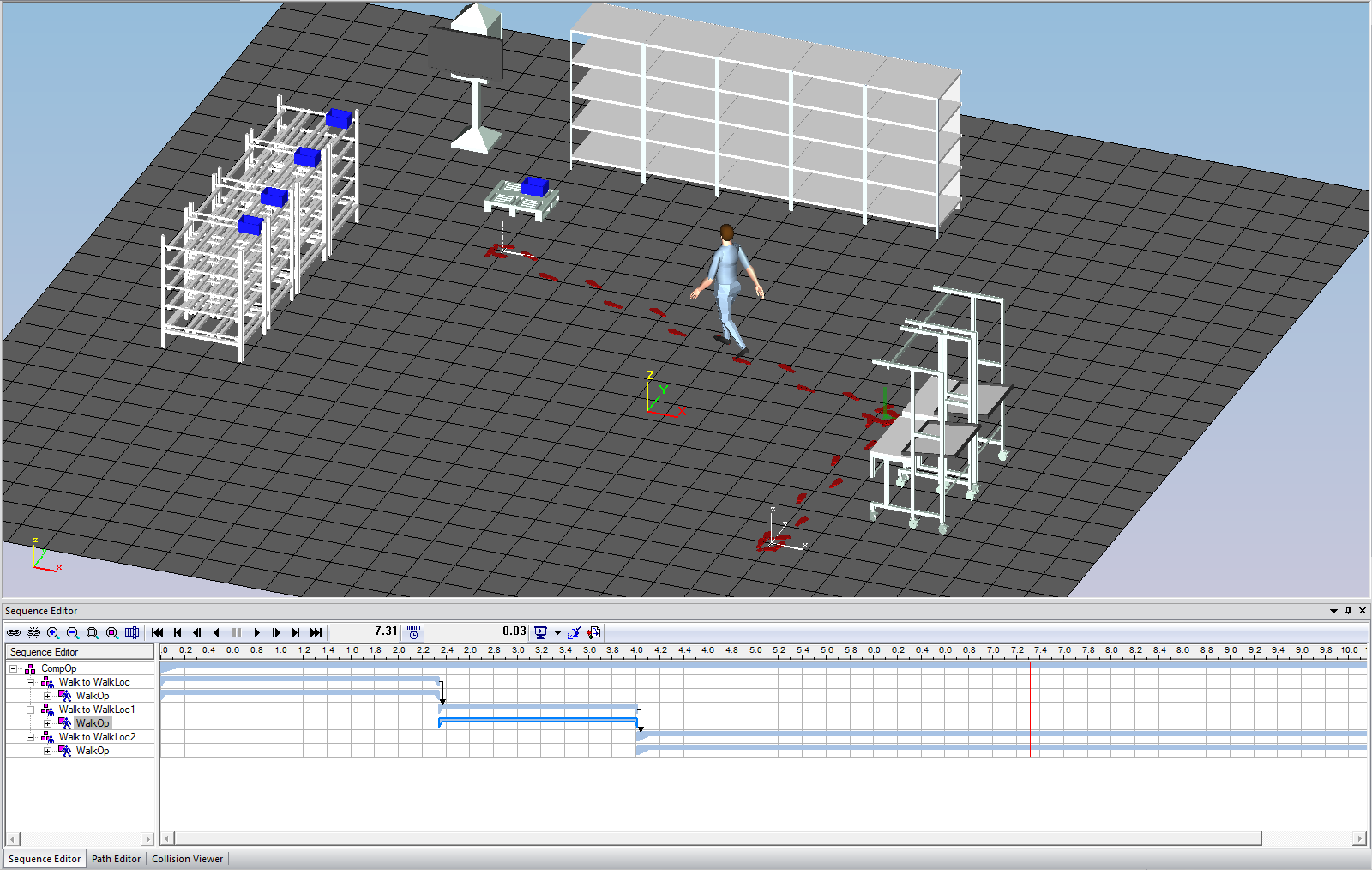Click the pin icon of Sequence Editor panel
Image resolution: width=1372 pixels, height=870 pixels.
(1348, 611)
